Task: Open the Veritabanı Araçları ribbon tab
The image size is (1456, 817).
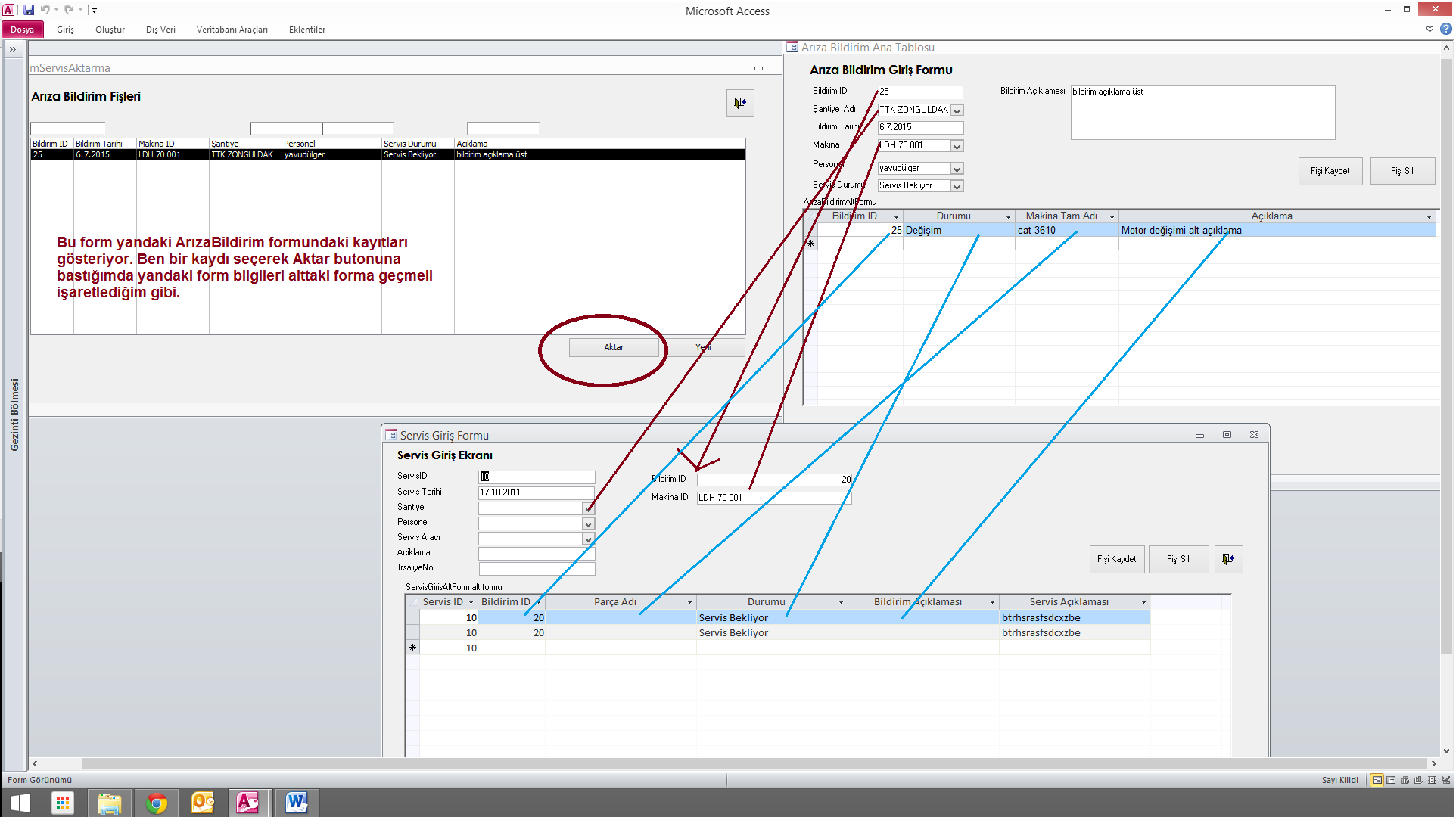Action: [x=232, y=30]
